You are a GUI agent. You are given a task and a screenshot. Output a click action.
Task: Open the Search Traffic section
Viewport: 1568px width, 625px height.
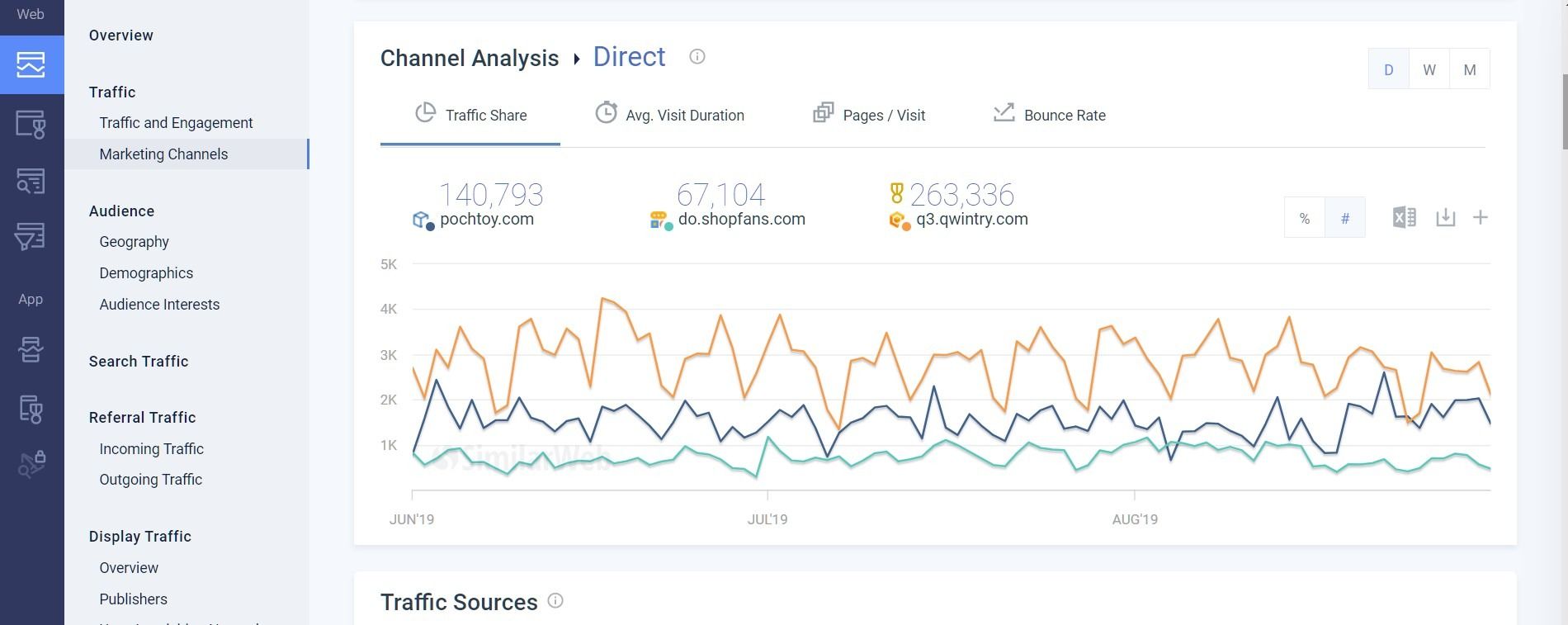(x=139, y=362)
